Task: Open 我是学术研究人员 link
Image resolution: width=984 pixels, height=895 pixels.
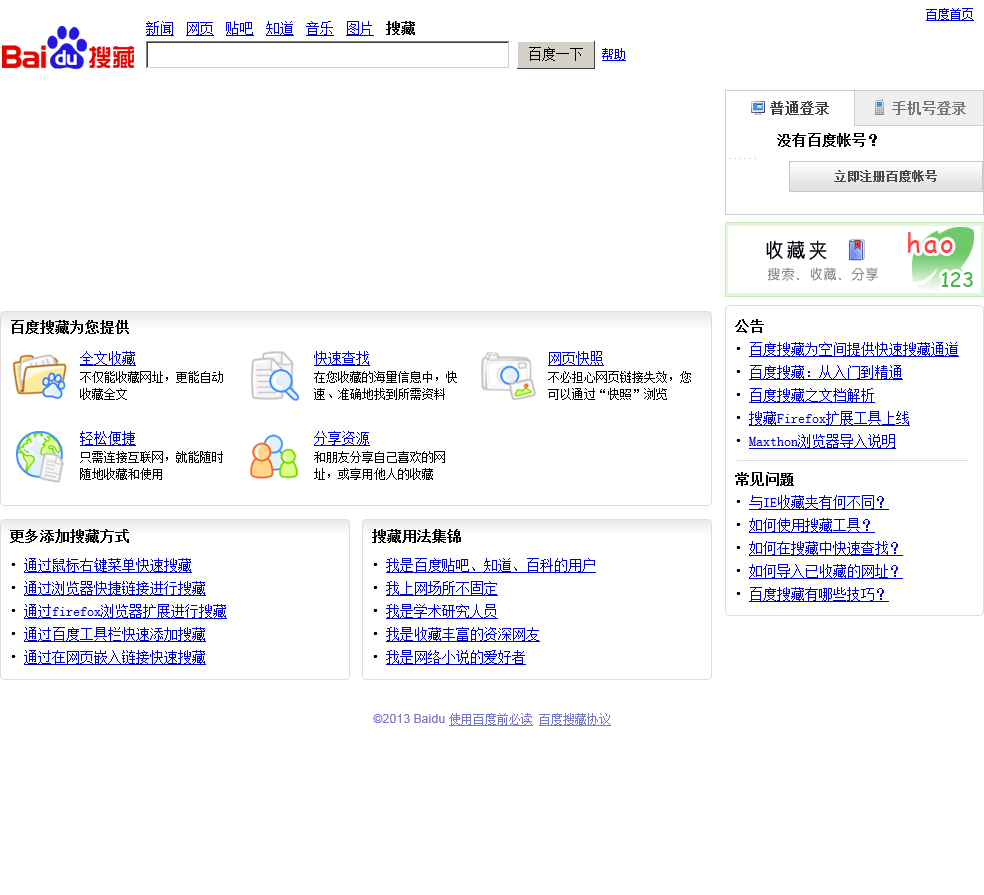Action: (x=441, y=611)
